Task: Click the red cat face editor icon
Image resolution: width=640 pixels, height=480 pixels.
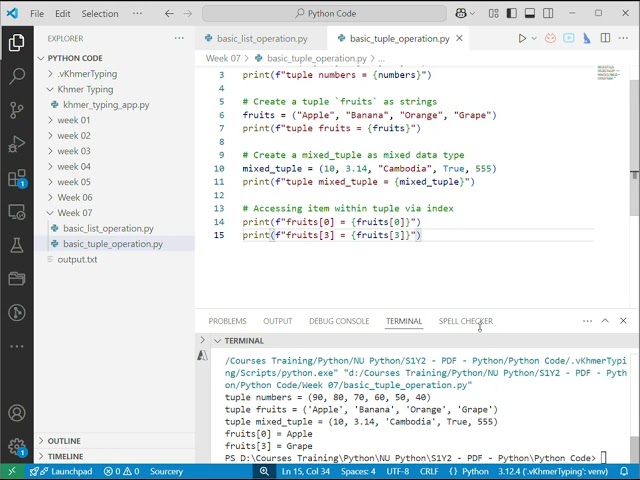Action: [x=550, y=38]
